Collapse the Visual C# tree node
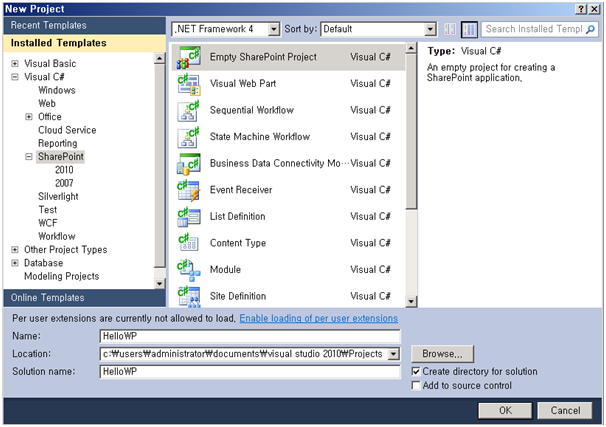This screenshot has height=427, width=606. point(15,77)
